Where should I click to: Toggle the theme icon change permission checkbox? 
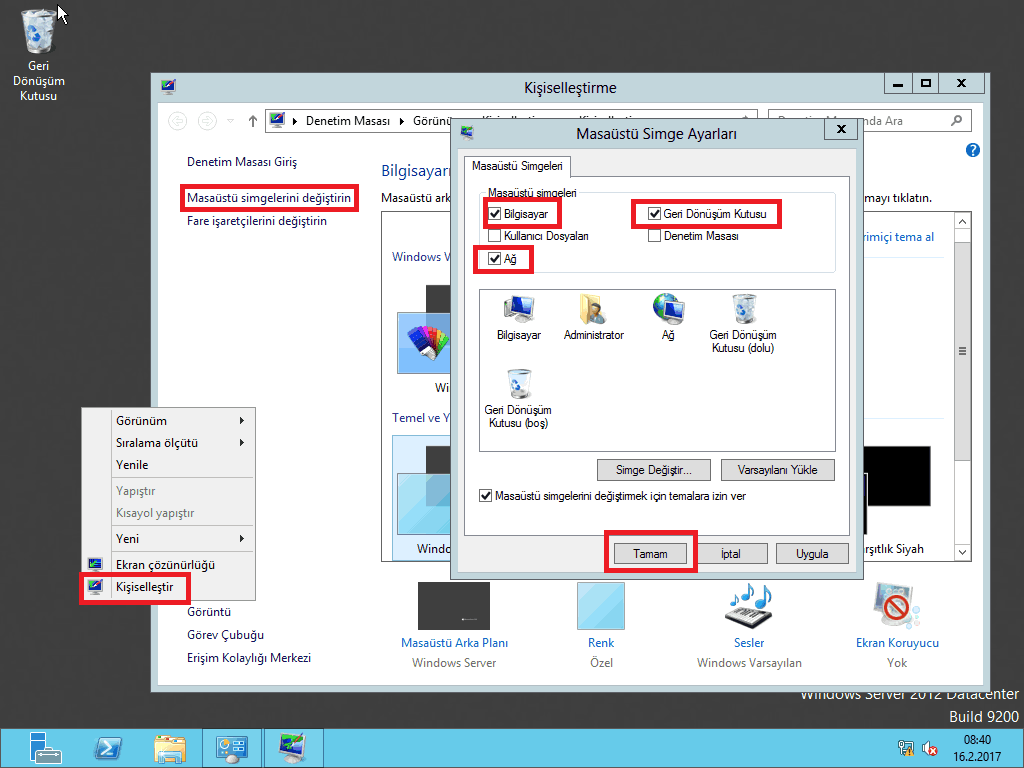tap(486, 496)
